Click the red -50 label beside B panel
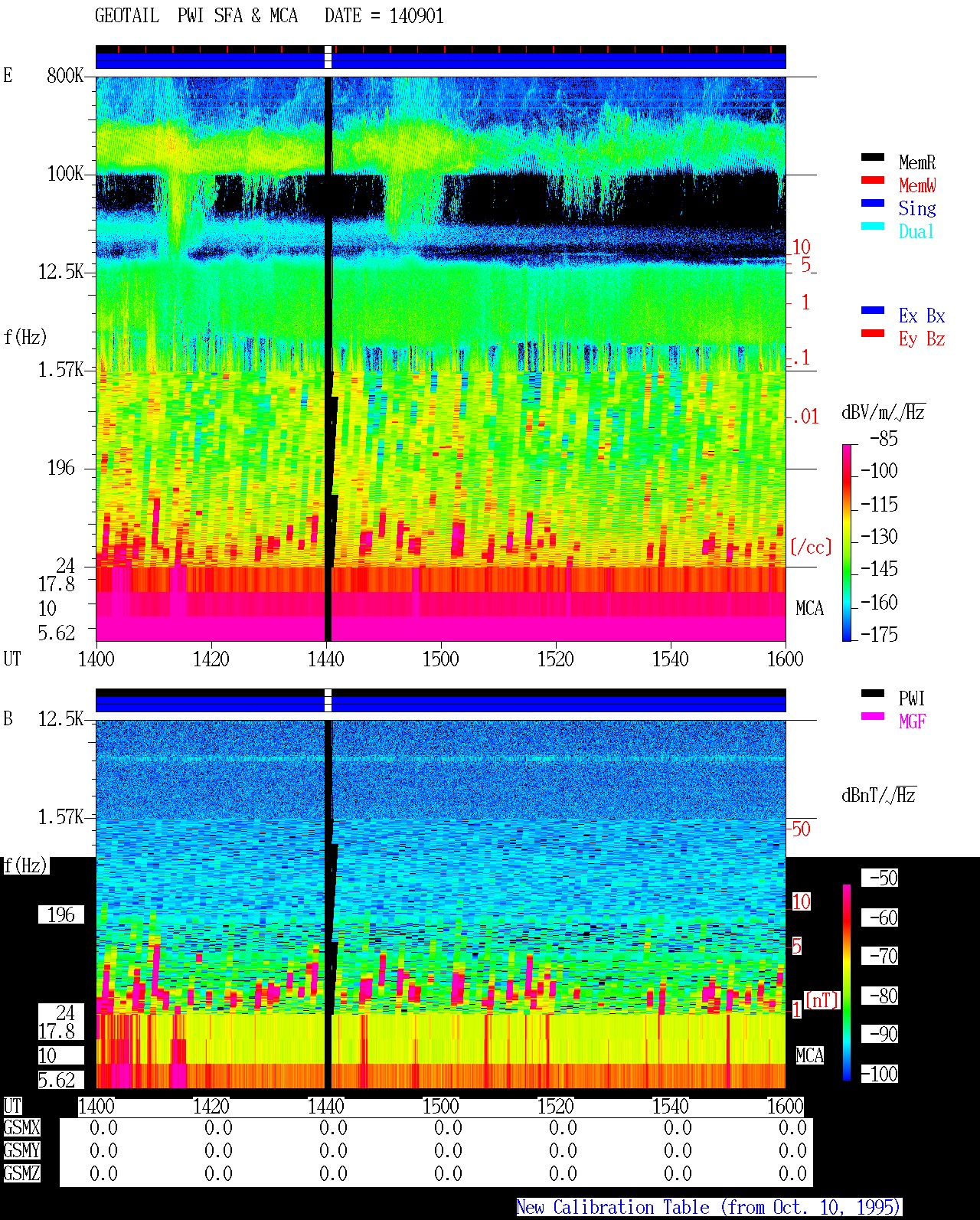 click(800, 829)
